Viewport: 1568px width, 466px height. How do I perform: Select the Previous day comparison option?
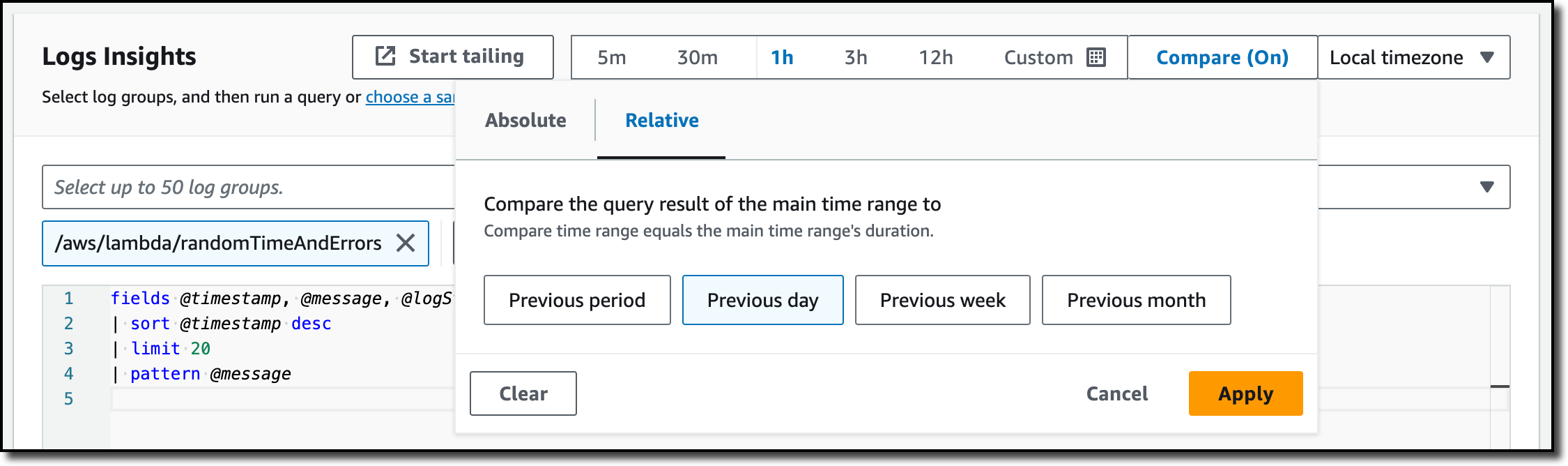(762, 300)
